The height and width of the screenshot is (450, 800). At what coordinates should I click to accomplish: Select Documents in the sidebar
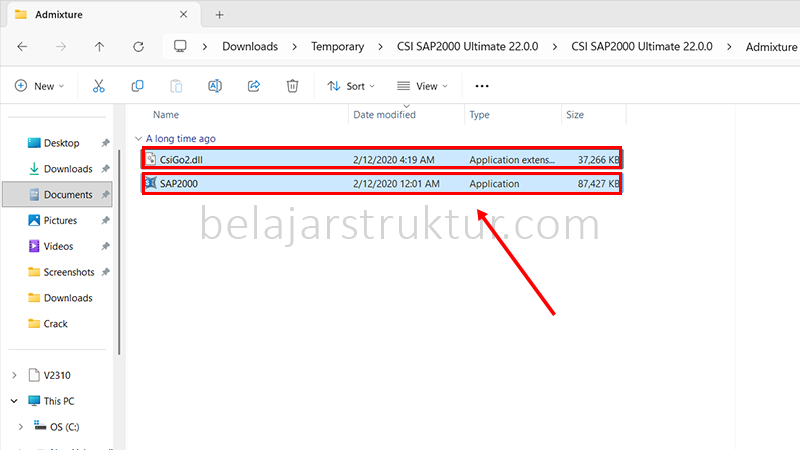(x=58, y=195)
